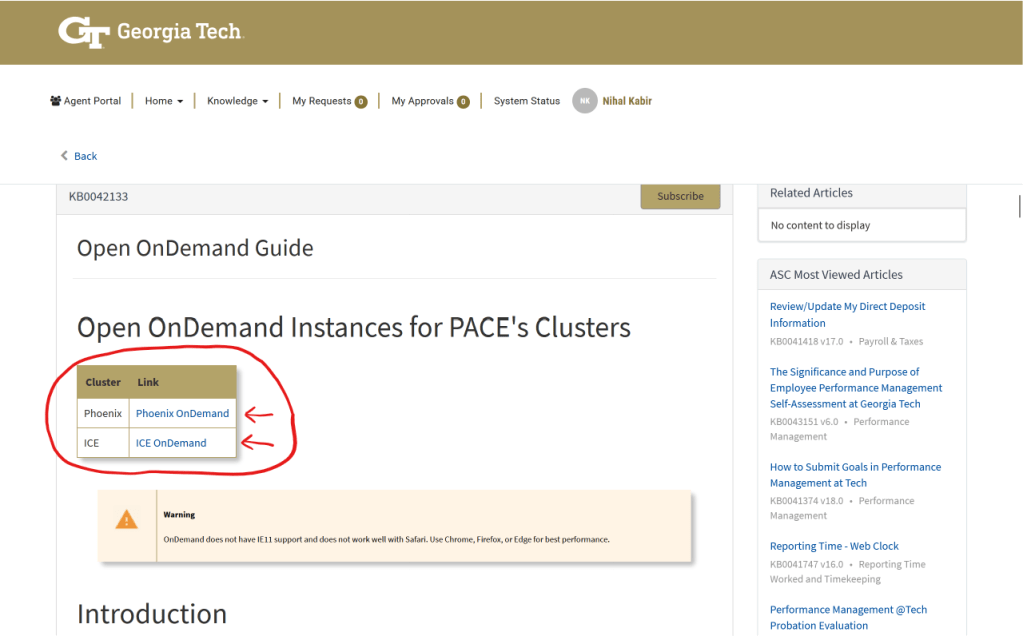The height and width of the screenshot is (636, 1023).
Task: Click the article number KB0042133
Action: [x=99, y=196]
